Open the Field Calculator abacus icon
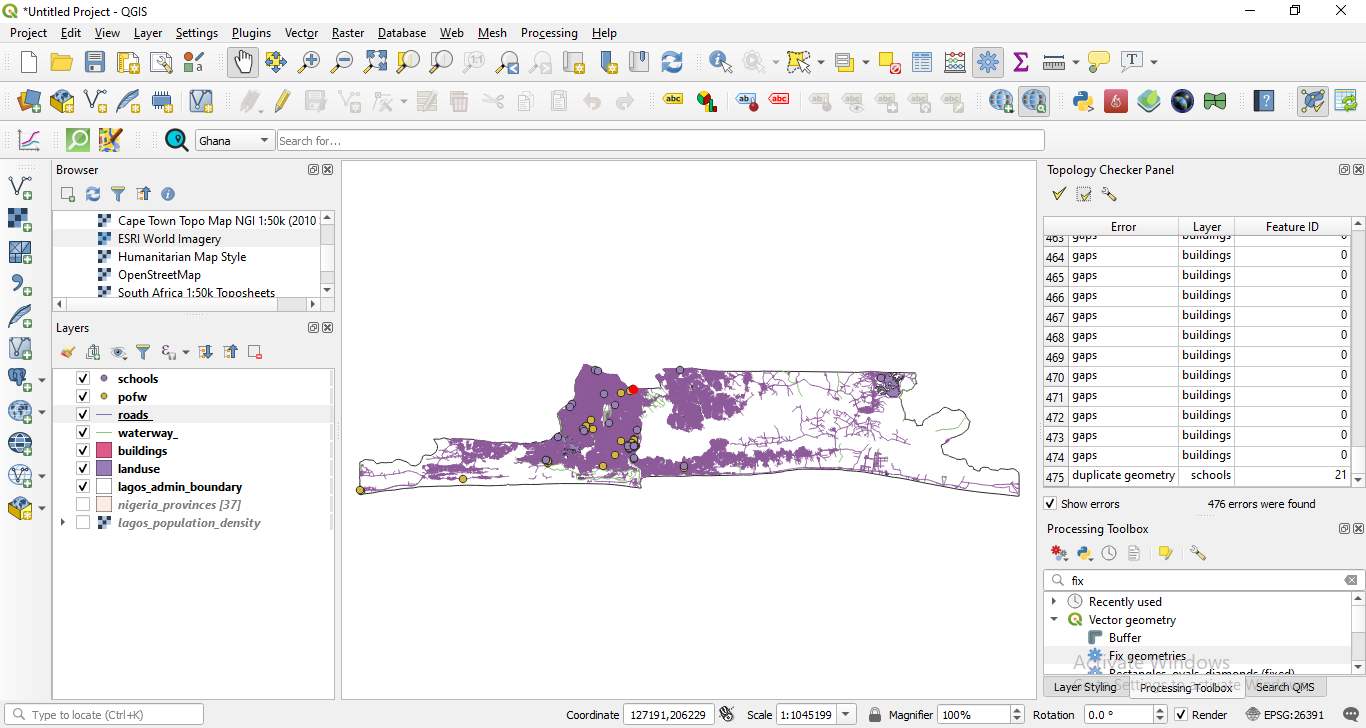Viewport: 1366px width, 728px height. click(x=955, y=62)
